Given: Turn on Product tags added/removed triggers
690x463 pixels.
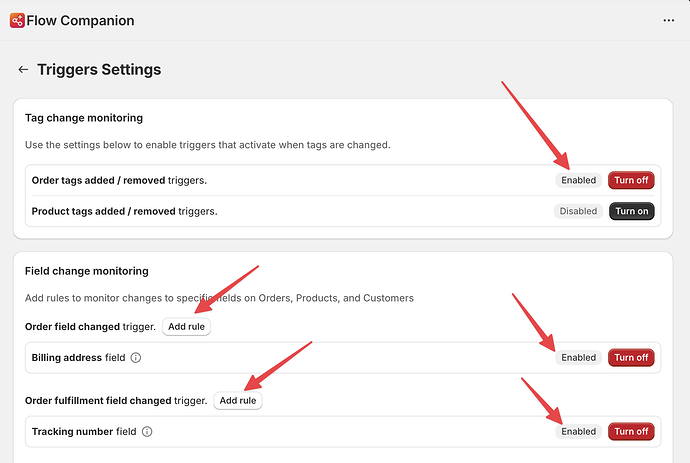Looking at the screenshot, I should 631,211.
